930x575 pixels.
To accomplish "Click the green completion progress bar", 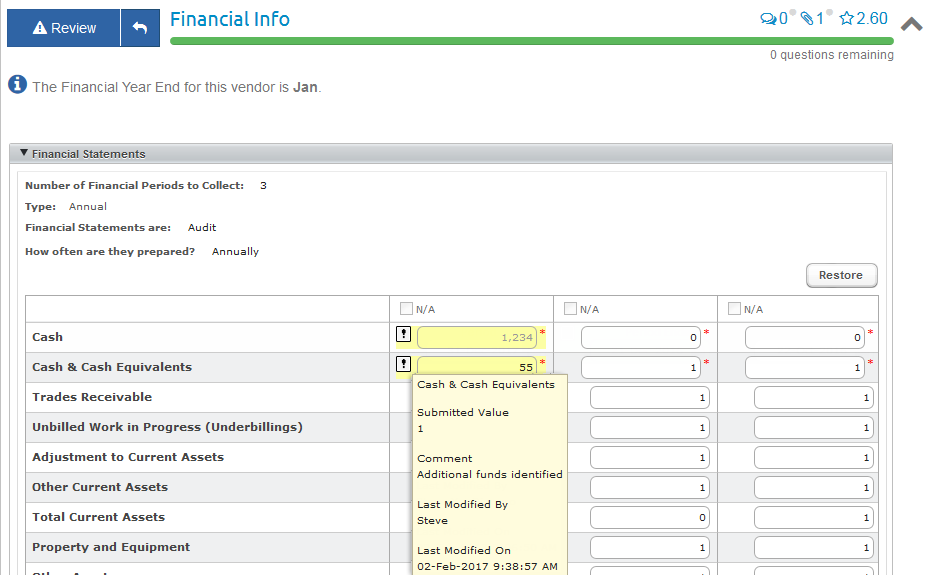I will click(x=531, y=41).
